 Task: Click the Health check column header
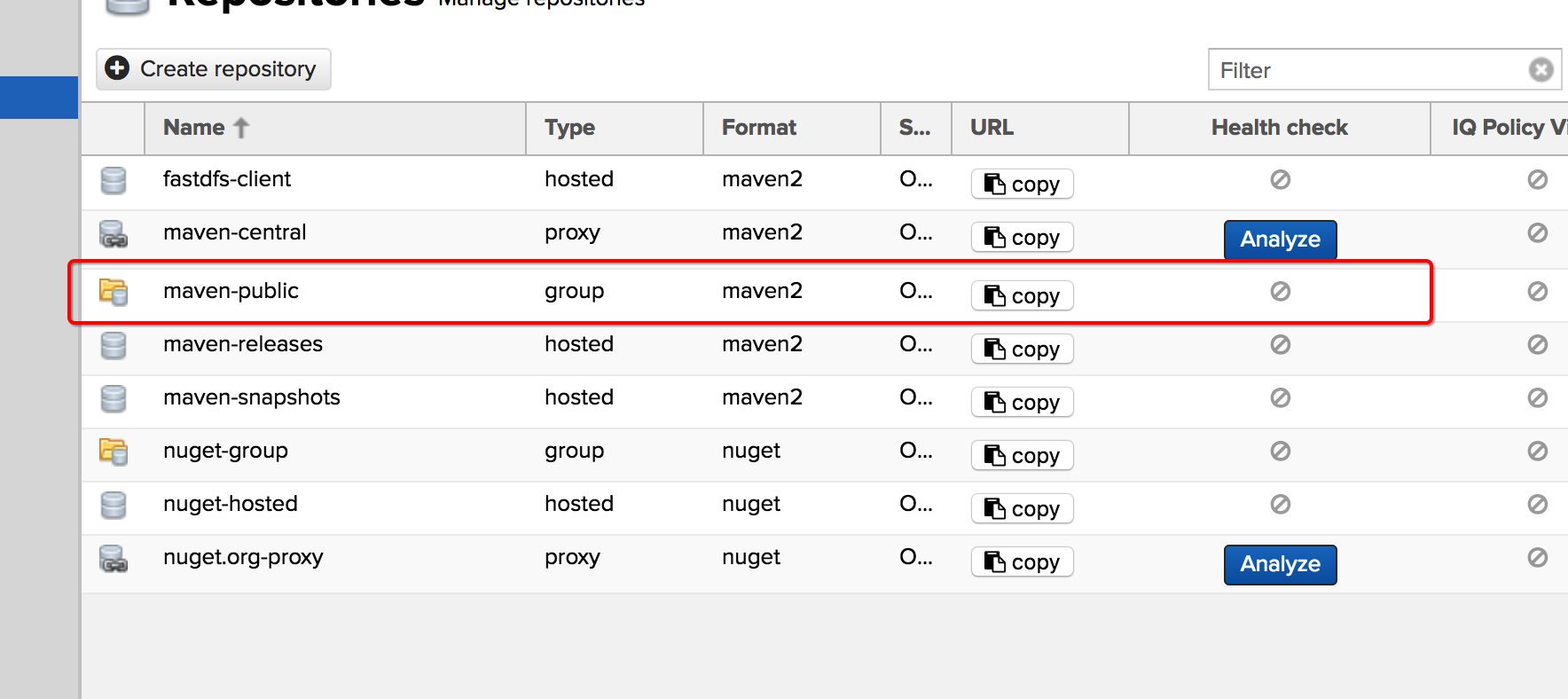(x=1279, y=128)
